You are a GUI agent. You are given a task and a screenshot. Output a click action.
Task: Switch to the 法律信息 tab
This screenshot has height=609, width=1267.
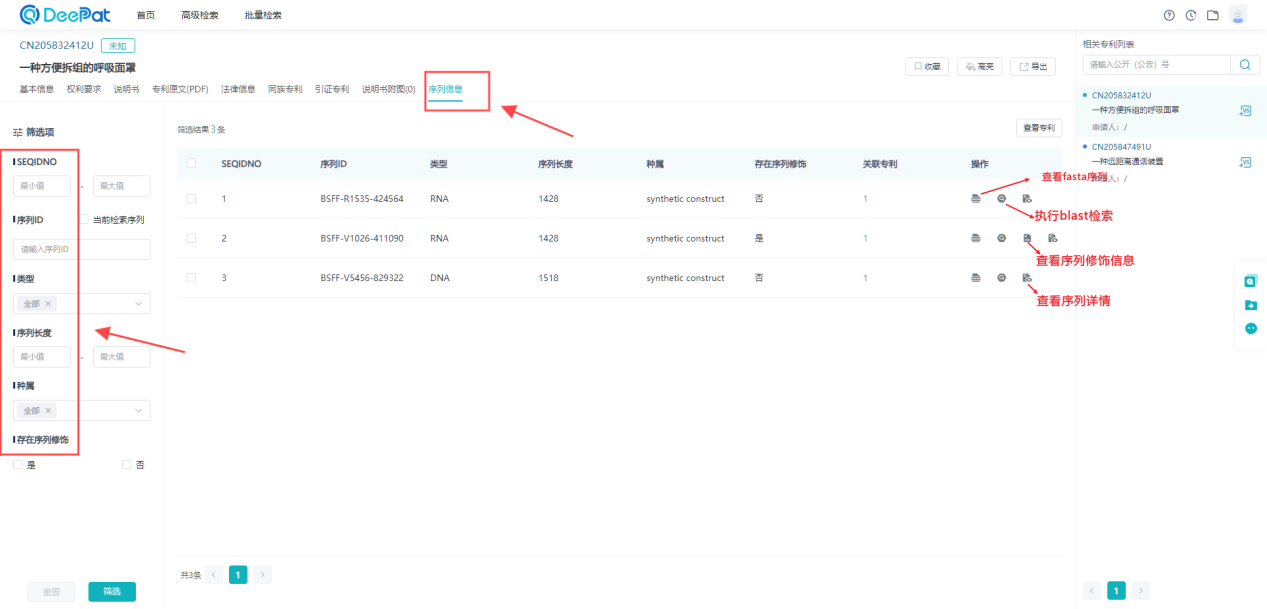238,89
